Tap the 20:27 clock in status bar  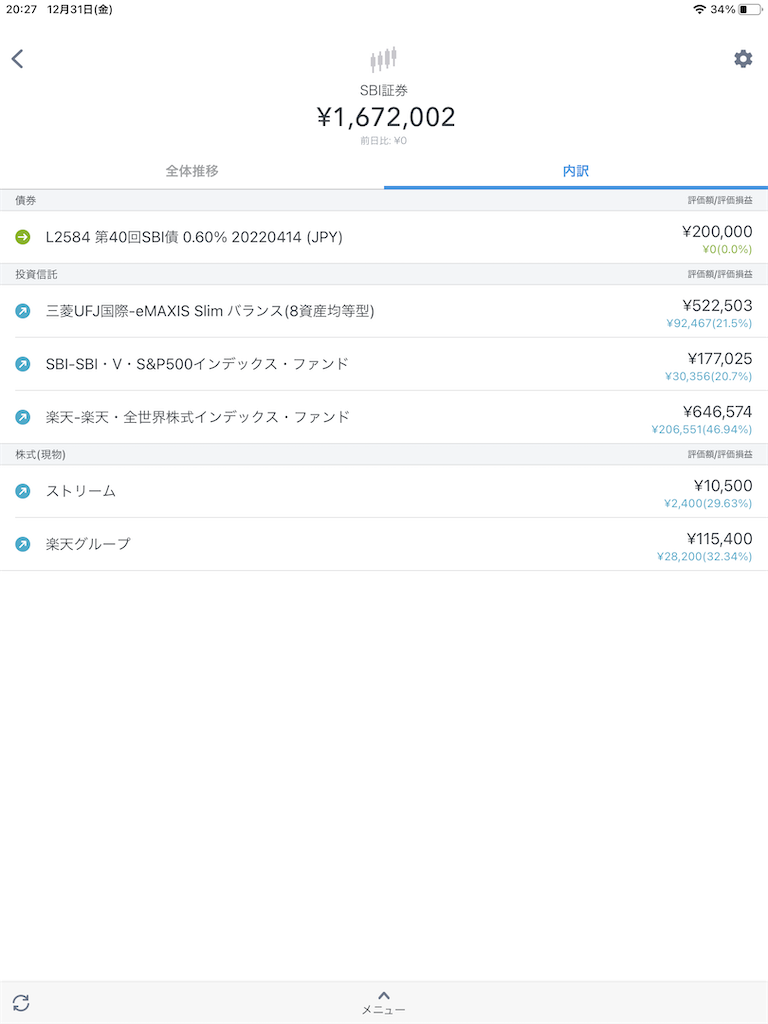(21, 9)
